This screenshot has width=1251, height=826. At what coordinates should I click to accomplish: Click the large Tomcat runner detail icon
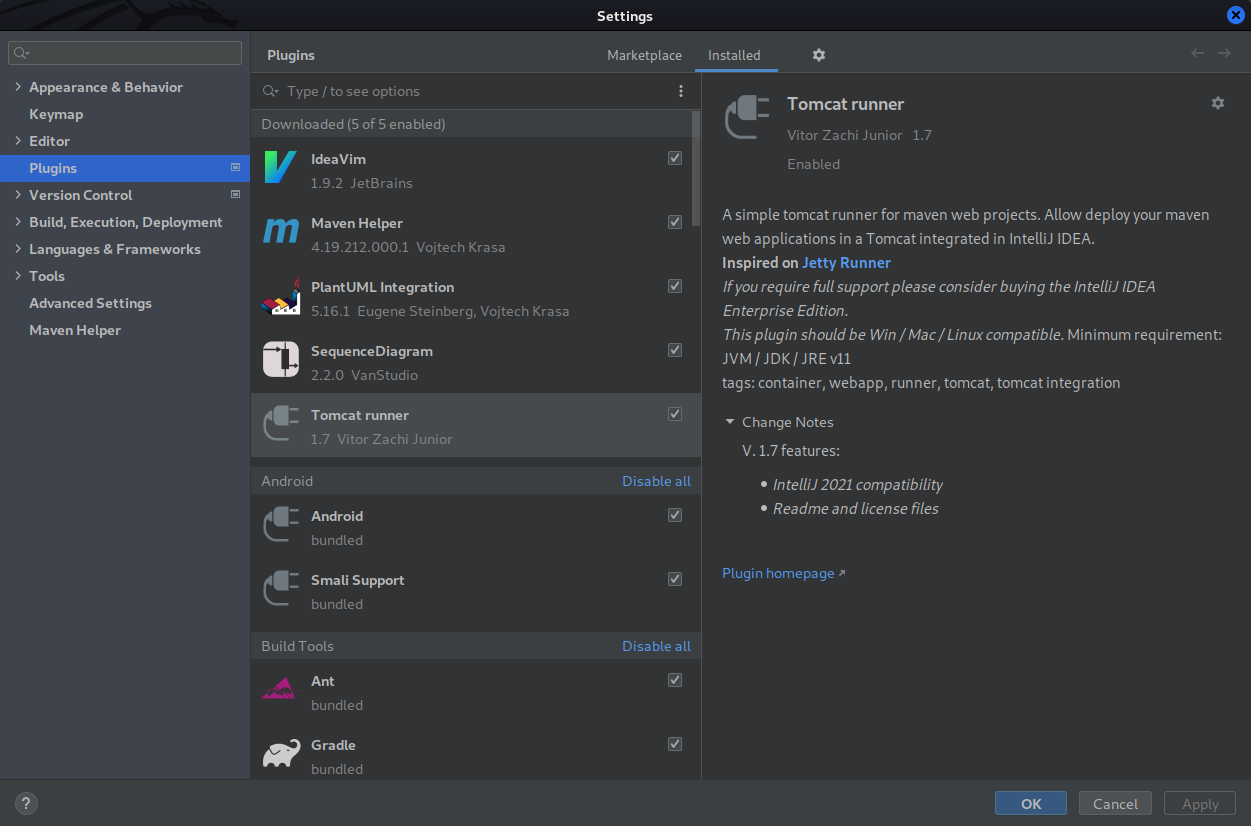(747, 117)
